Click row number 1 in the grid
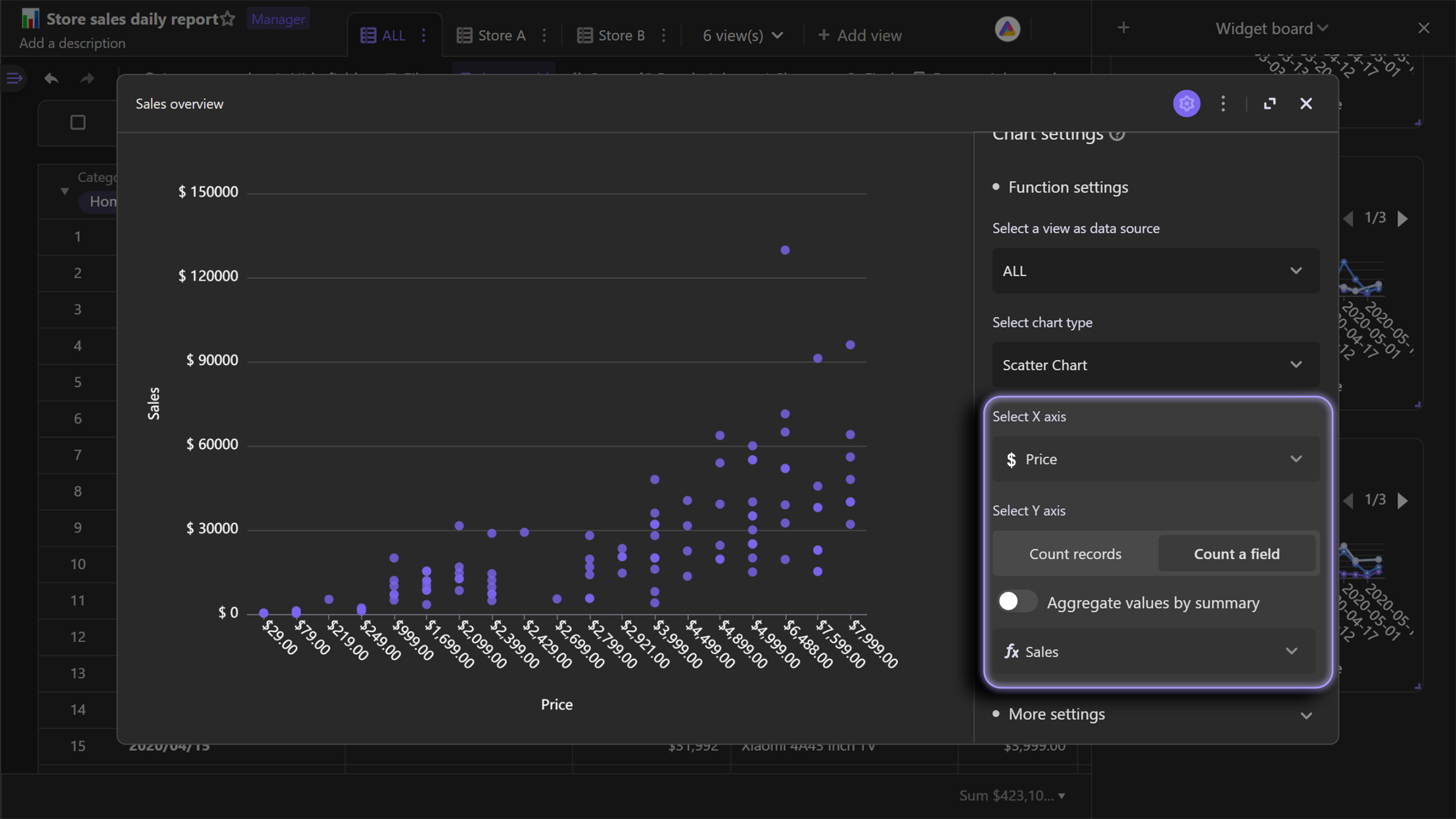Screen dimensions: 1456x819 (x=77, y=237)
